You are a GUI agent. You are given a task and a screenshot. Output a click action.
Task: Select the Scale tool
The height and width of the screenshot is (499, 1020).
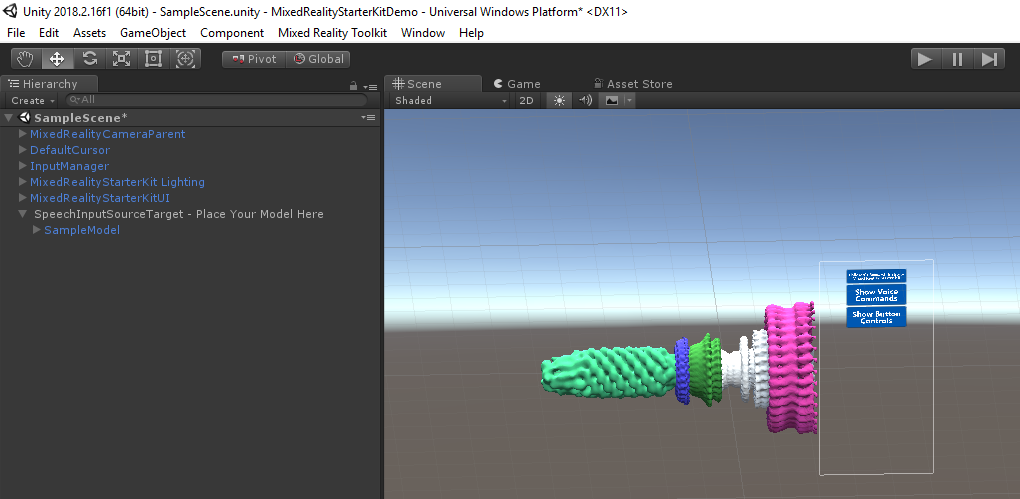click(x=121, y=59)
